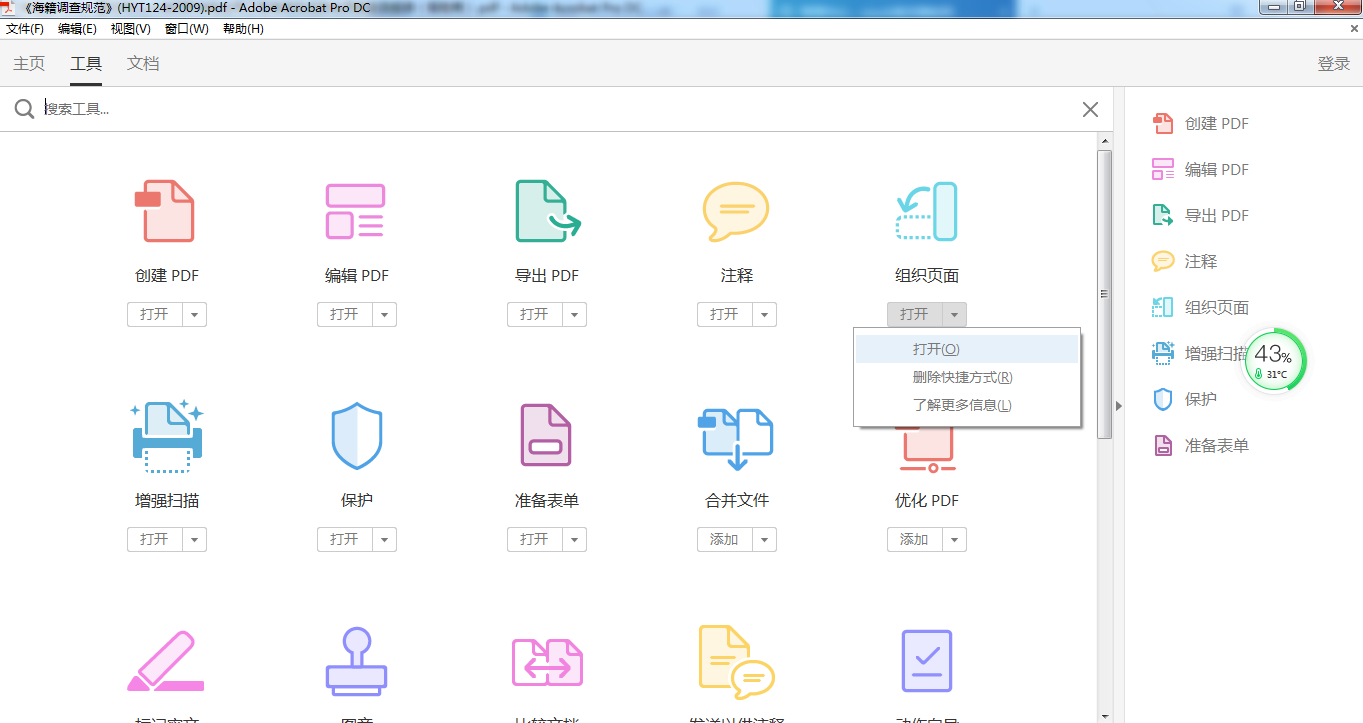Click 打开 button under 准备表单
The image size is (1363, 723).
[535, 540]
